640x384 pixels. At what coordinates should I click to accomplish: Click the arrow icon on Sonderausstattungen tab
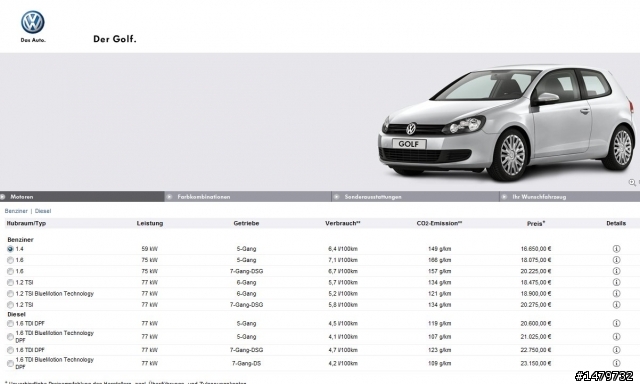pyautogui.click(x=336, y=197)
